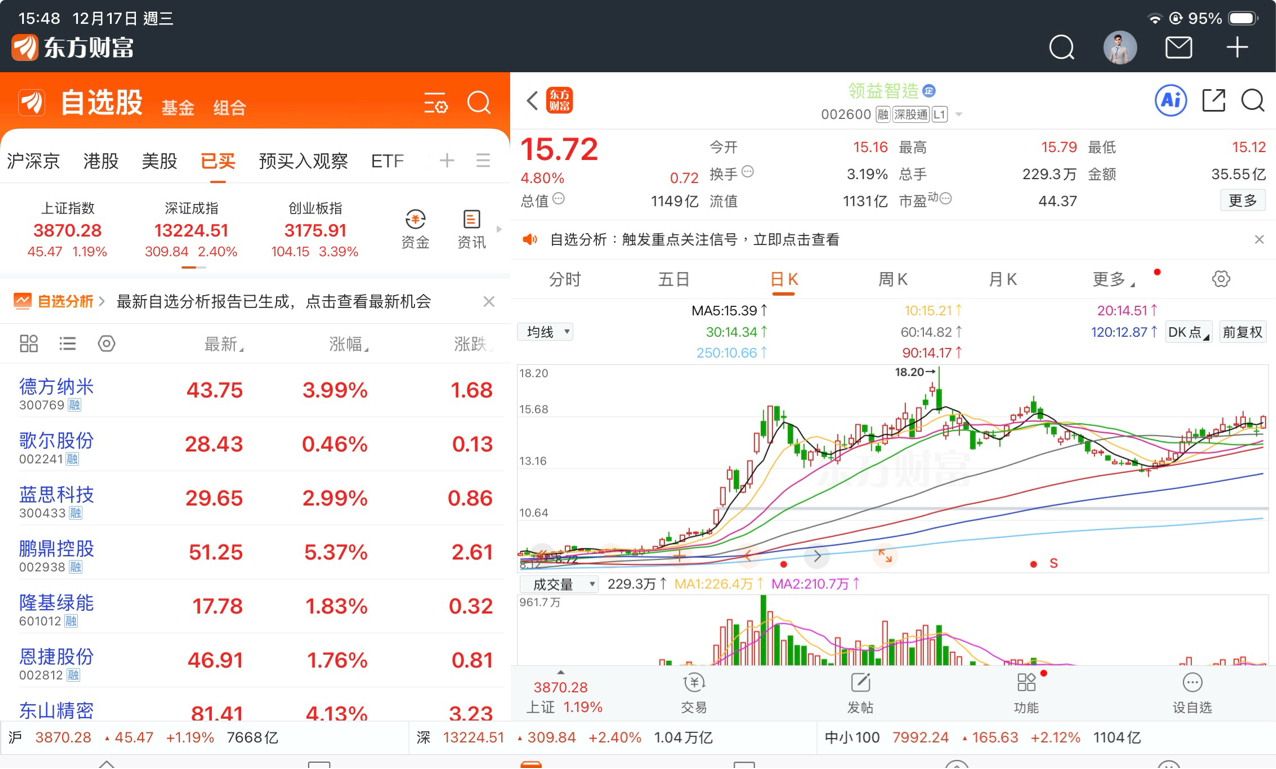Select the 美股 tab
Image resolution: width=1276 pixels, height=769 pixels.
tap(159, 161)
